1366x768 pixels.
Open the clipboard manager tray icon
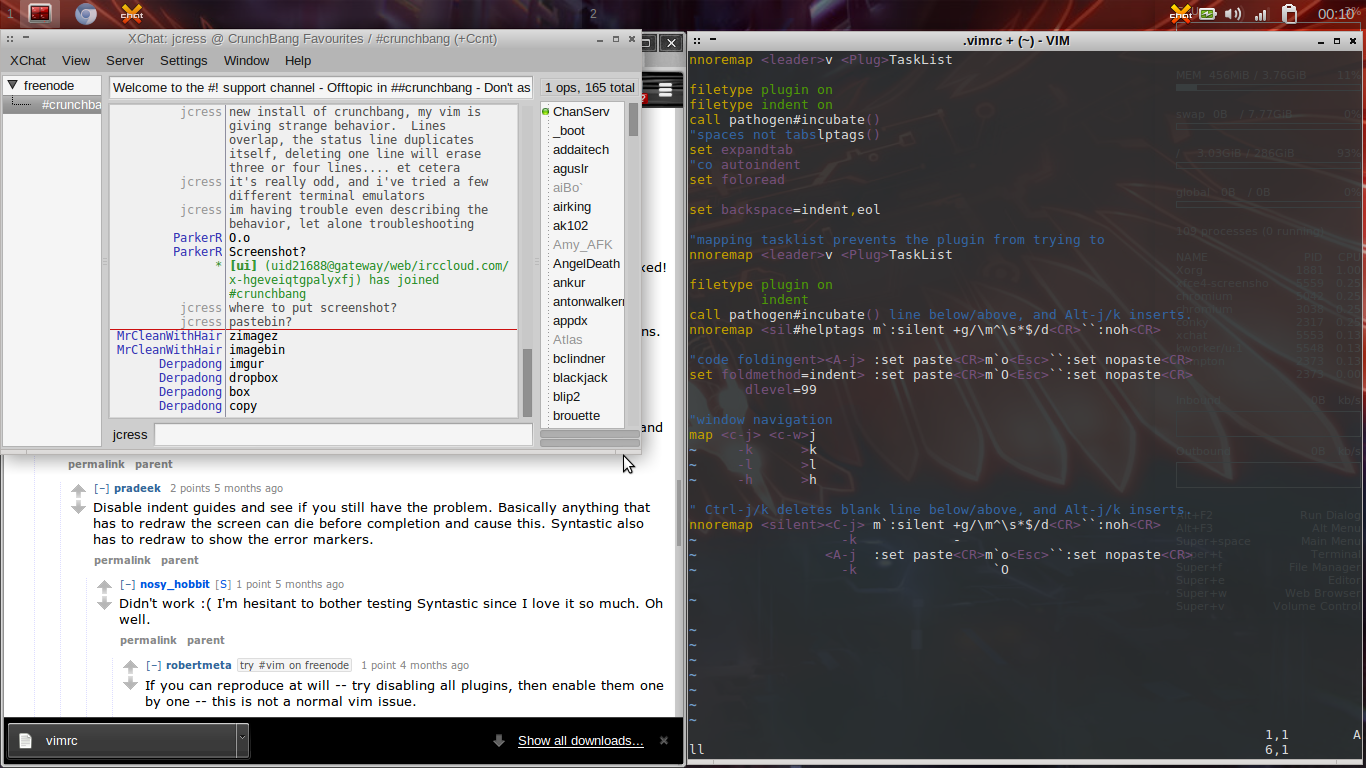1289,13
